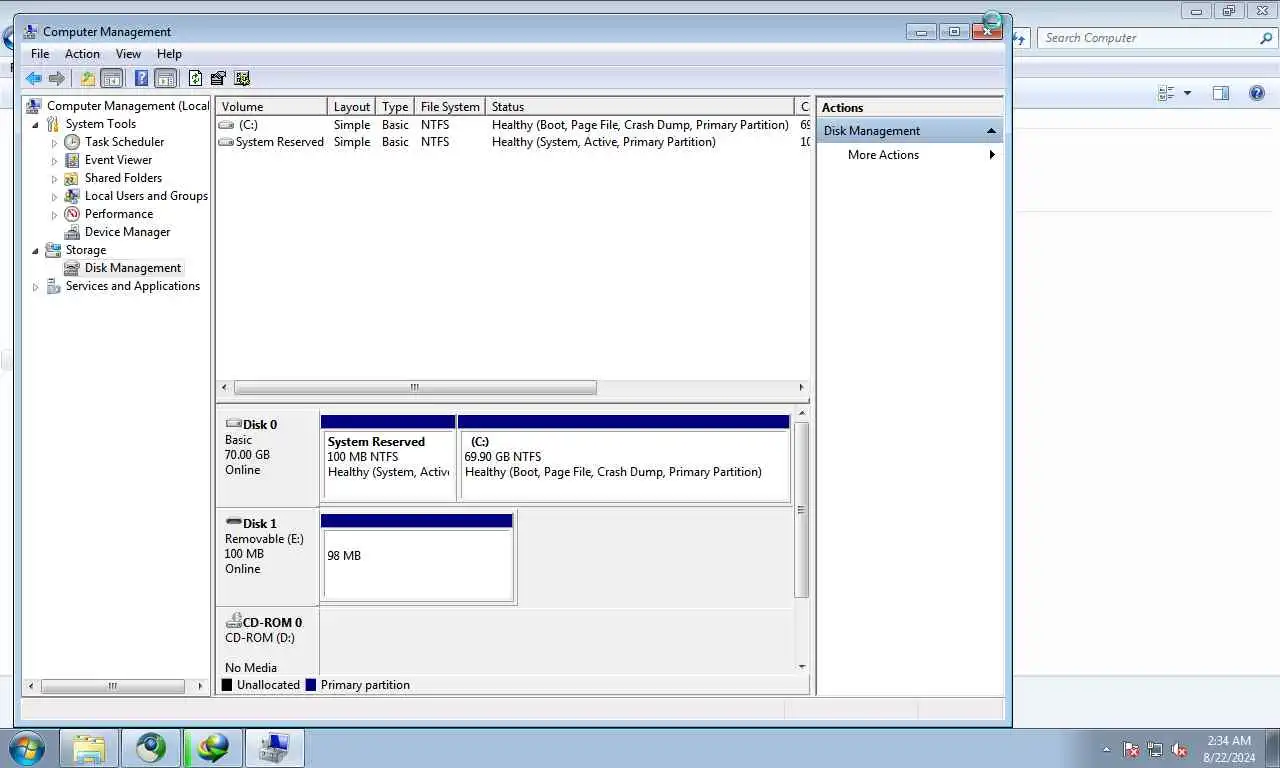Click the clock showing 2:34 AM
This screenshot has height=768, width=1280.
1229,741
